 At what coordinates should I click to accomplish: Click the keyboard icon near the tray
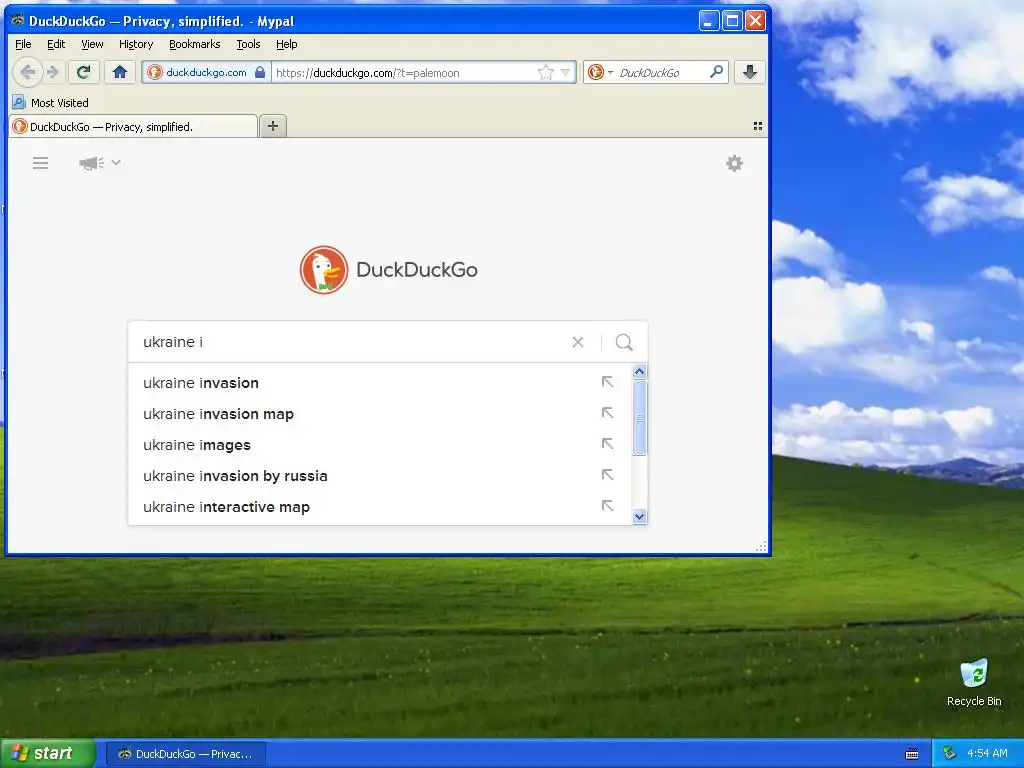click(912, 754)
